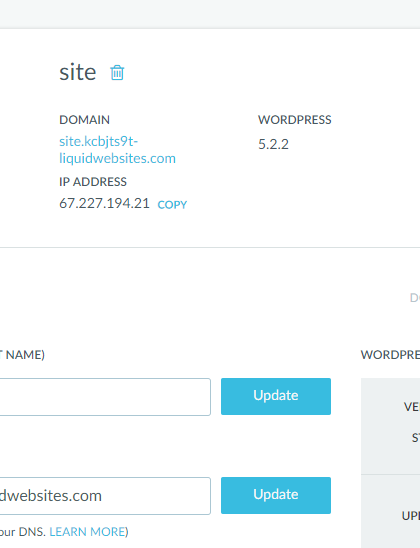The image size is (420, 548).
Task: Copy the IP address with COPY
Action: tap(172, 204)
